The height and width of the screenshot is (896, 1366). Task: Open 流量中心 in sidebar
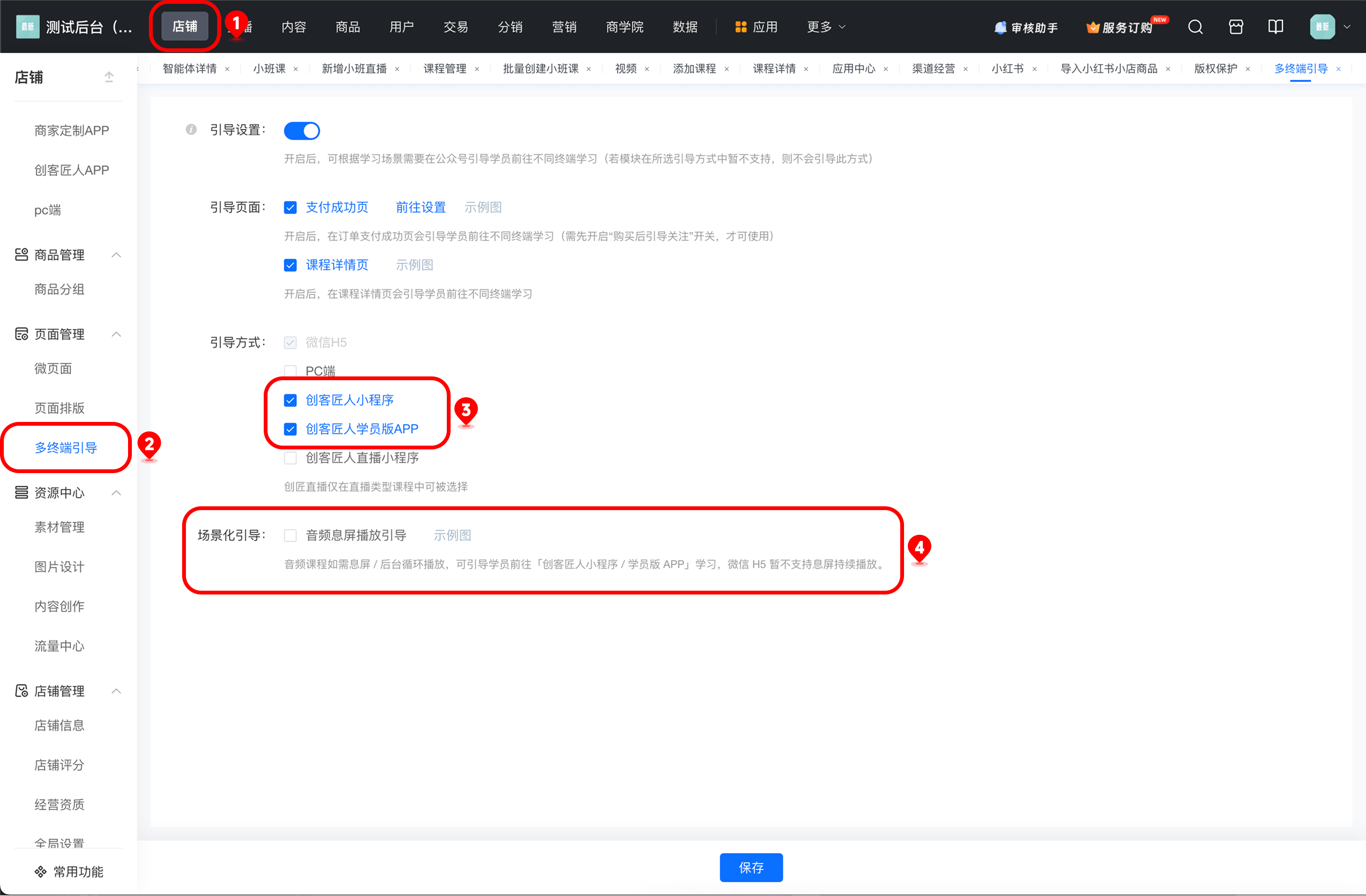pyautogui.click(x=60, y=646)
